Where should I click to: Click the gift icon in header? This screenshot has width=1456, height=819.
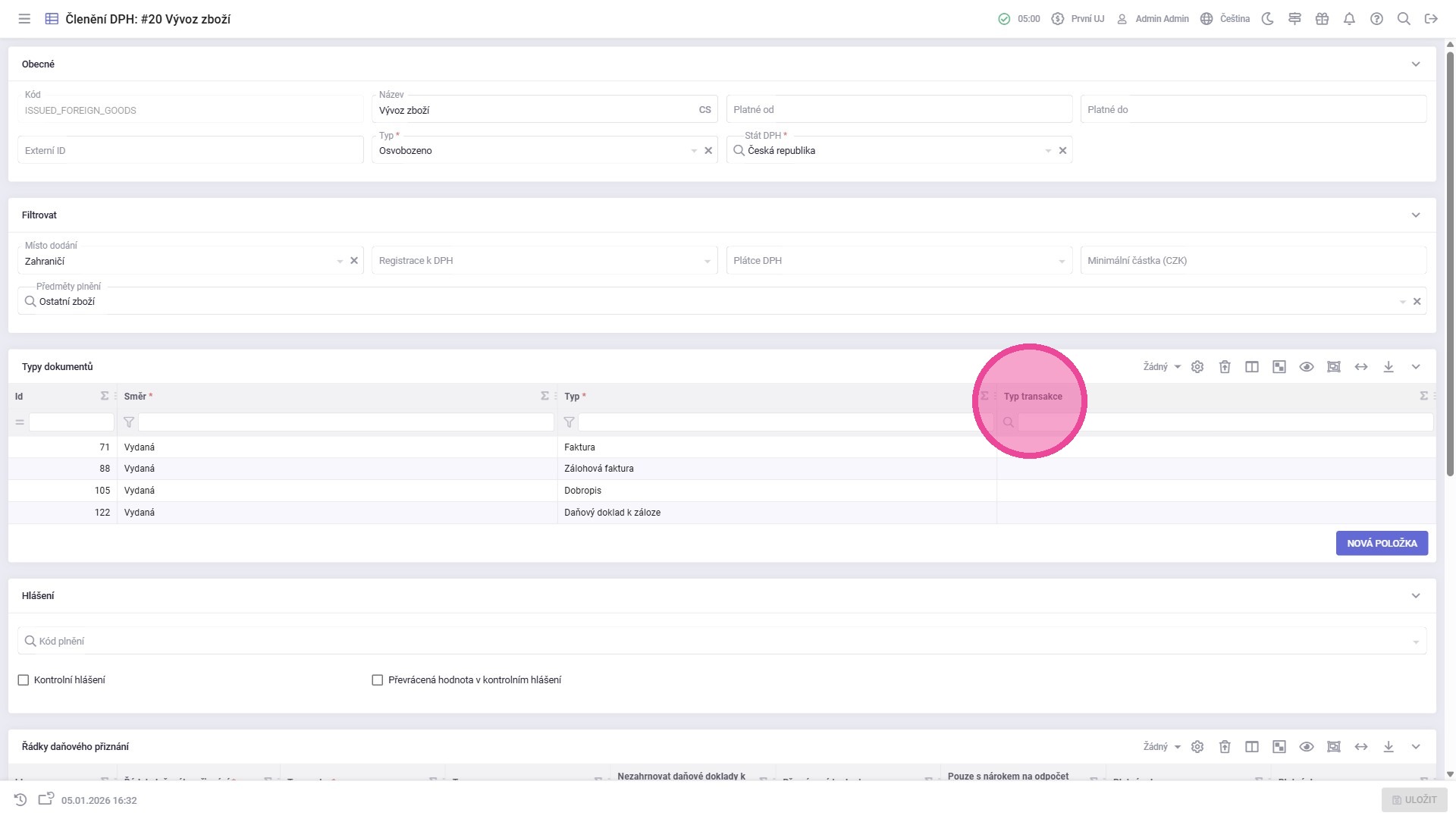[1322, 19]
